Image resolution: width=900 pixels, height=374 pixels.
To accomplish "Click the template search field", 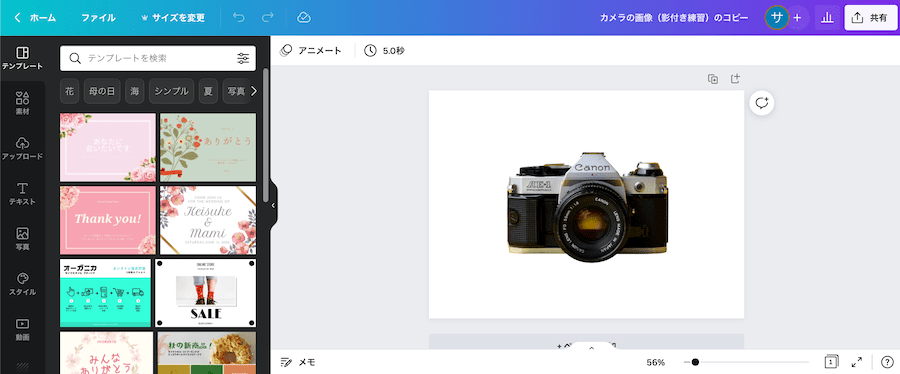I will pyautogui.click(x=158, y=58).
